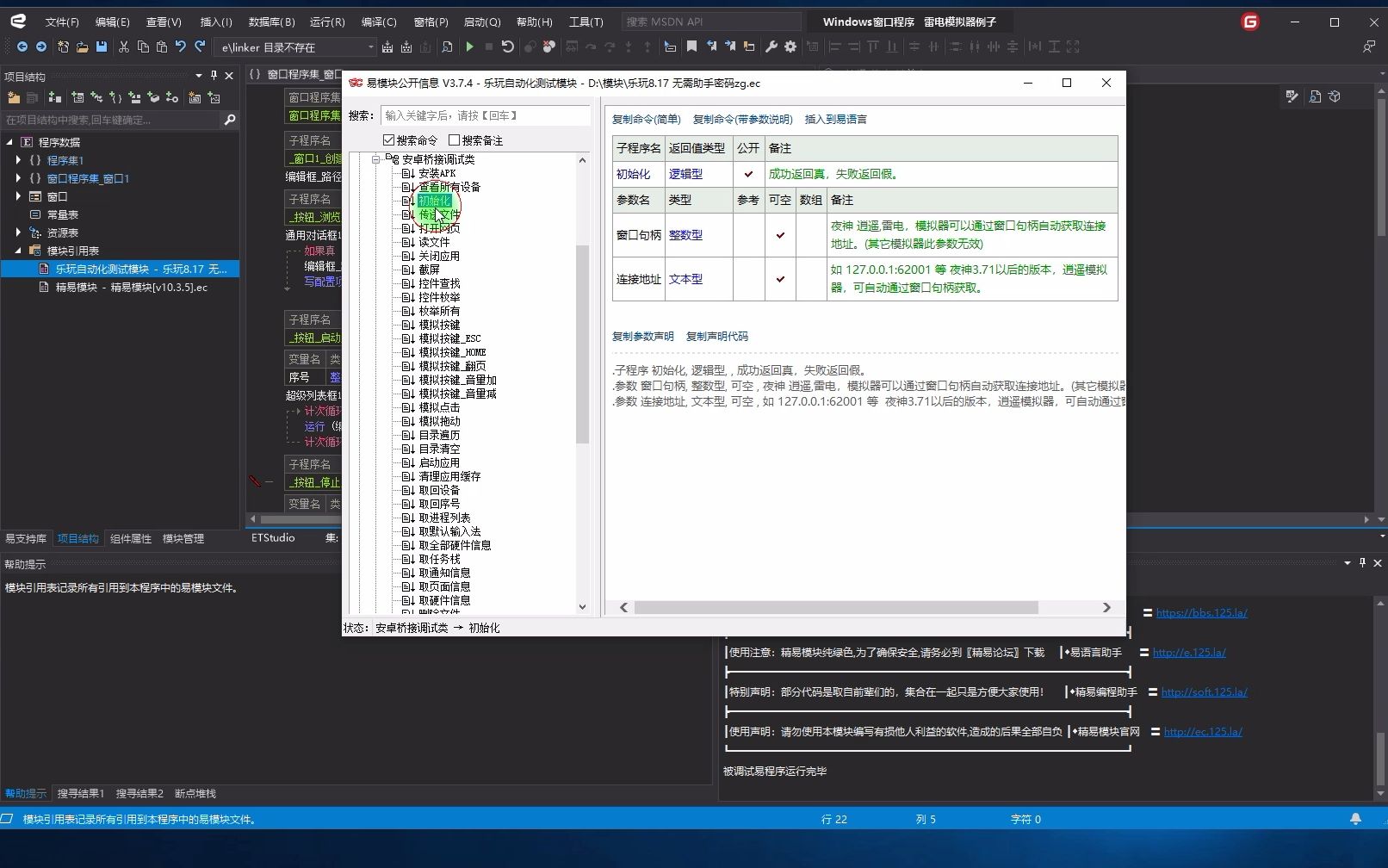Image resolution: width=1388 pixels, height=868 pixels.
Task: Open the 编译(C) menu
Action: coord(379,22)
